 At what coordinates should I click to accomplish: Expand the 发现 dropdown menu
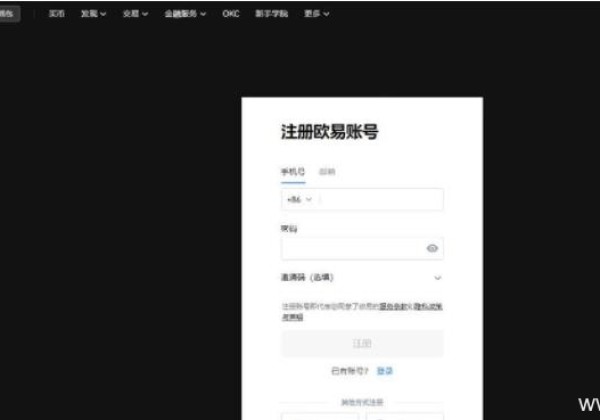[x=93, y=14]
